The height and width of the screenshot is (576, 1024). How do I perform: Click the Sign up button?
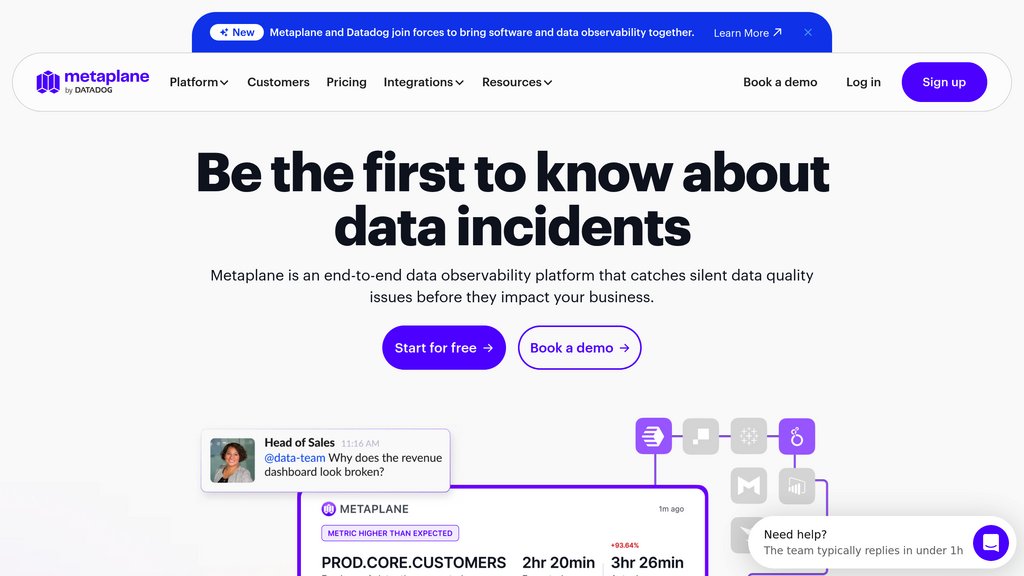[944, 82]
